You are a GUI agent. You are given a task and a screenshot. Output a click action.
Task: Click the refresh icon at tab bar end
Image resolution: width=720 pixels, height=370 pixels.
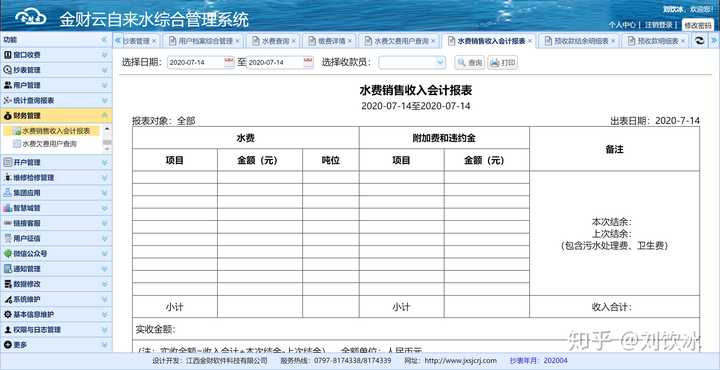click(x=700, y=41)
